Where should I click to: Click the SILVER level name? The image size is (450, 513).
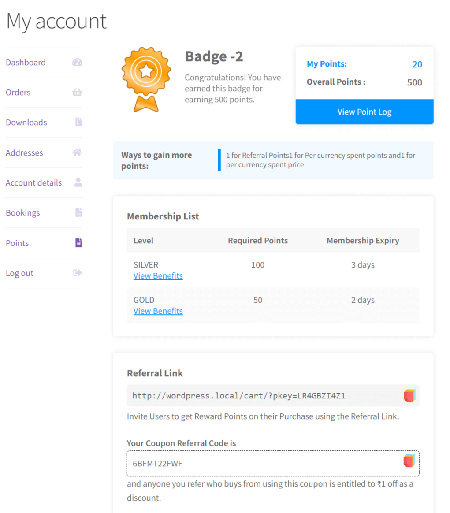(146, 265)
